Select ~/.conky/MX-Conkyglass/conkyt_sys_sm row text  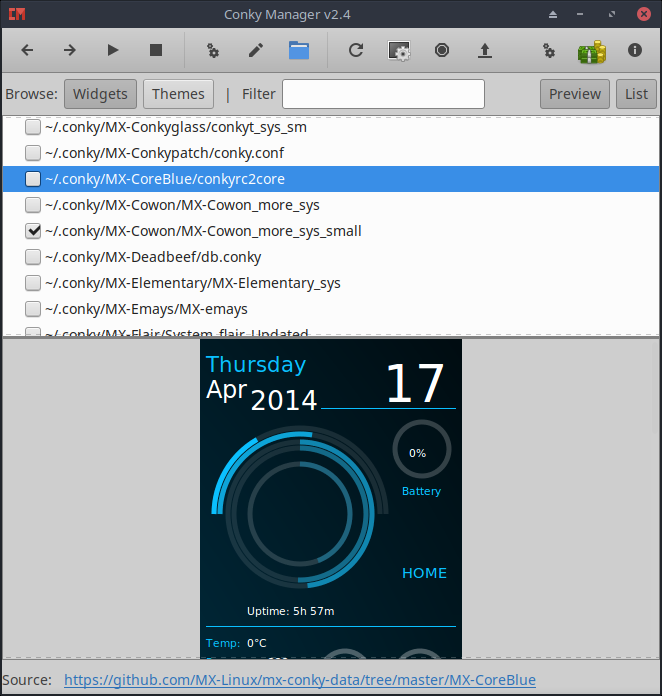[176, 127]
